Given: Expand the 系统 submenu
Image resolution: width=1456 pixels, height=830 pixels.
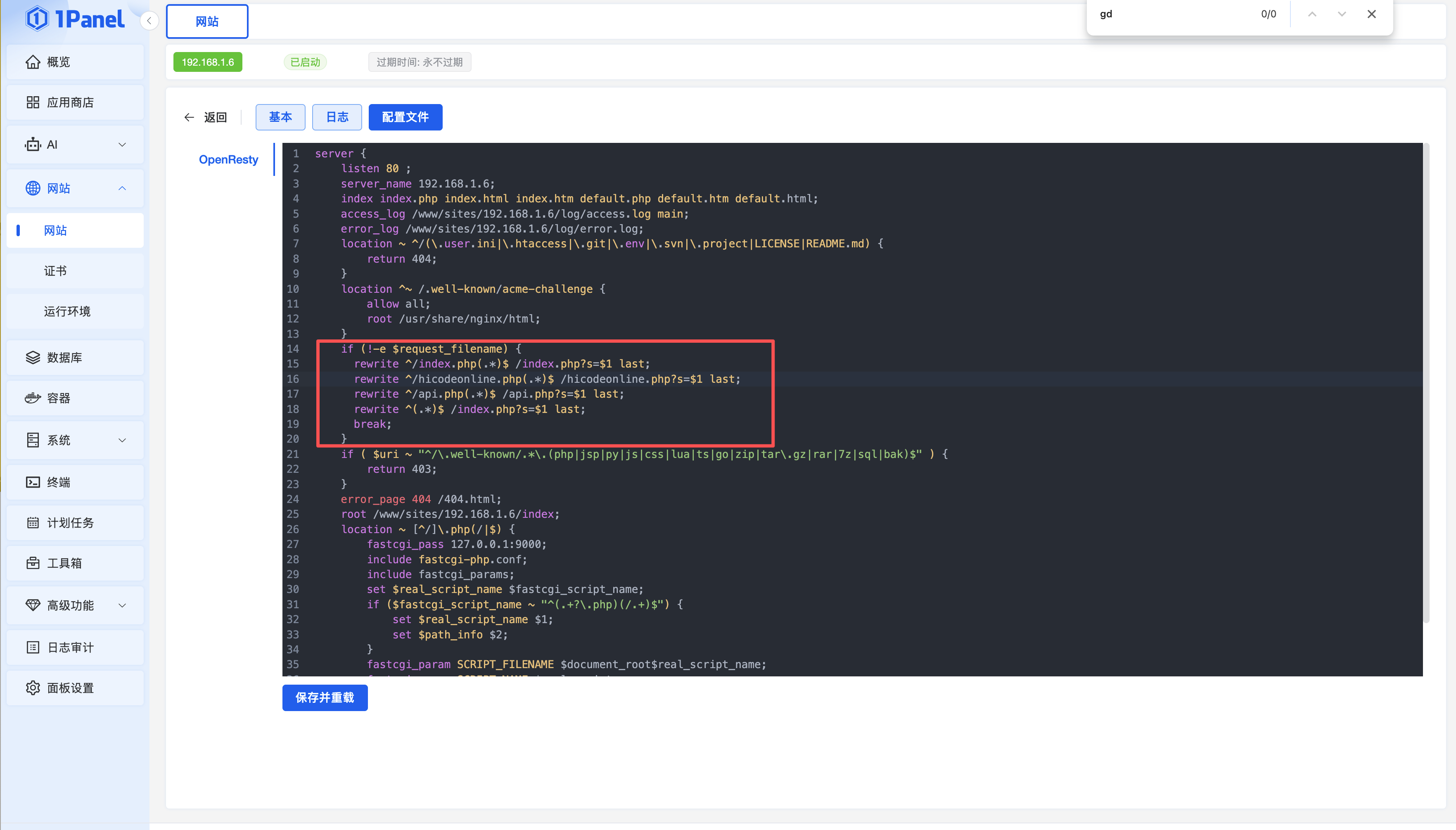Looking at the screenshot, I should 122,440.
